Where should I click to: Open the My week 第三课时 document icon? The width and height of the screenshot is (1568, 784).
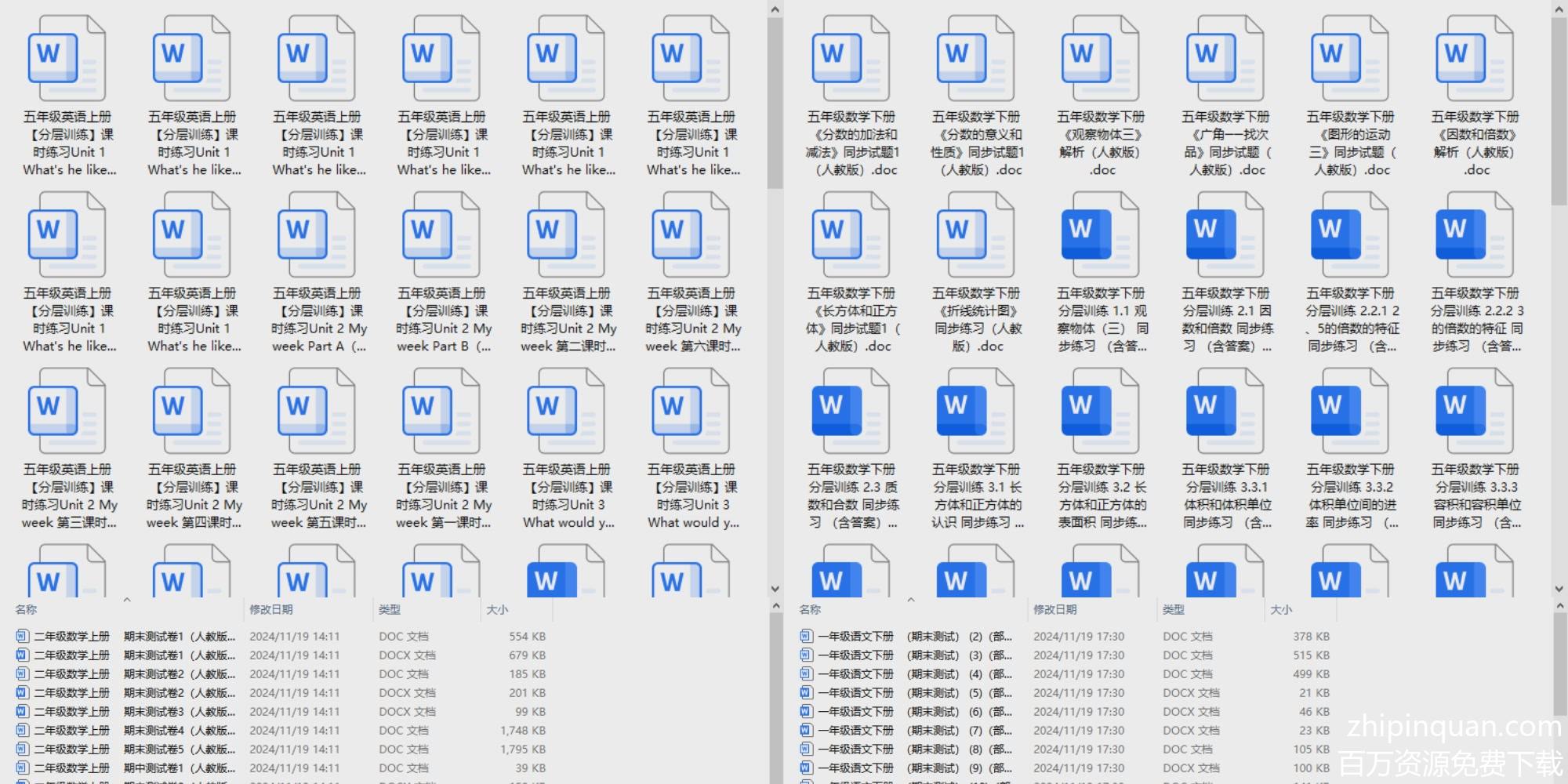tap(67, 412)
